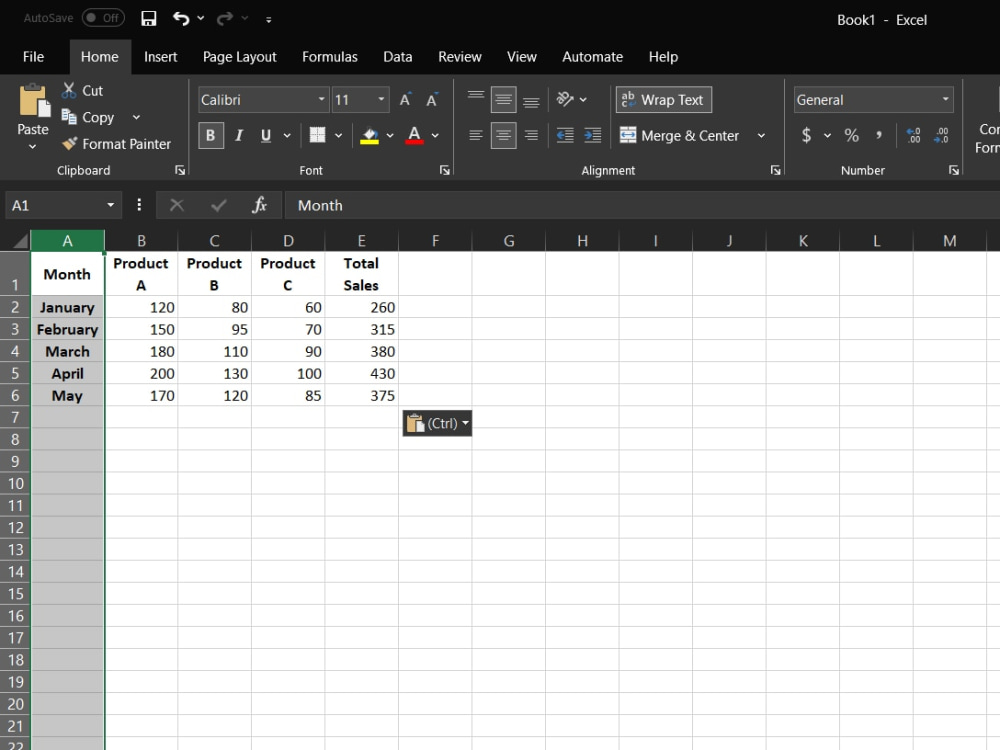Open the File tab
1000x750 pixels.
click(33, 57)
